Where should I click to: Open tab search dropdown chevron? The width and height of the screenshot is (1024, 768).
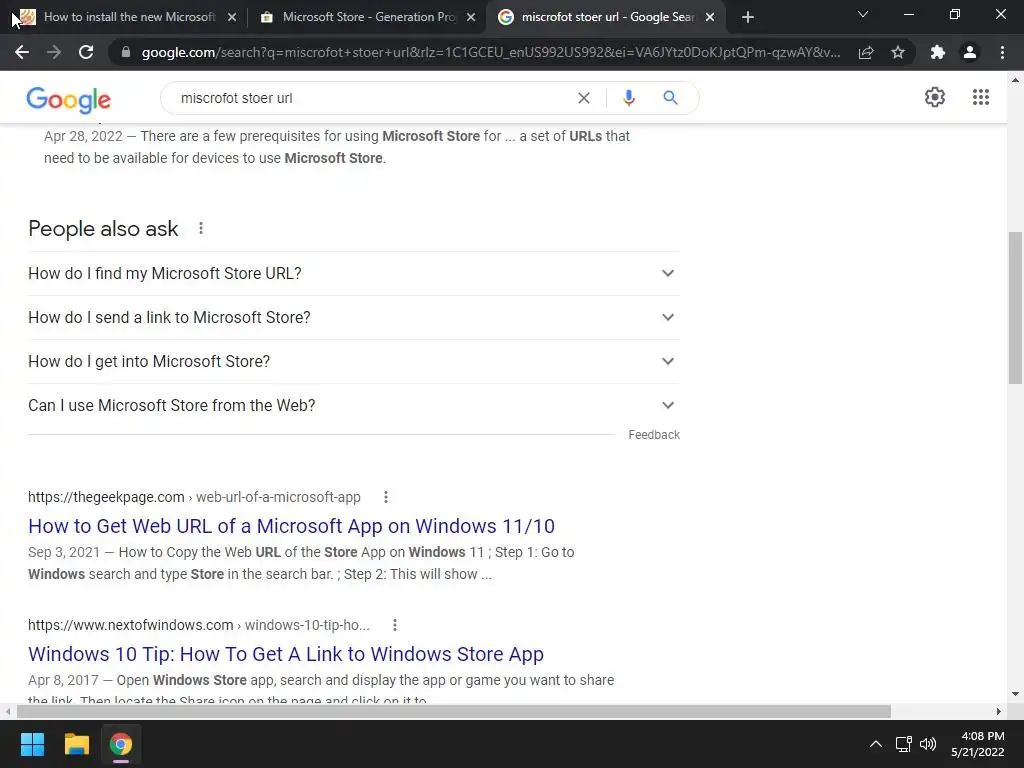[863, 14]
